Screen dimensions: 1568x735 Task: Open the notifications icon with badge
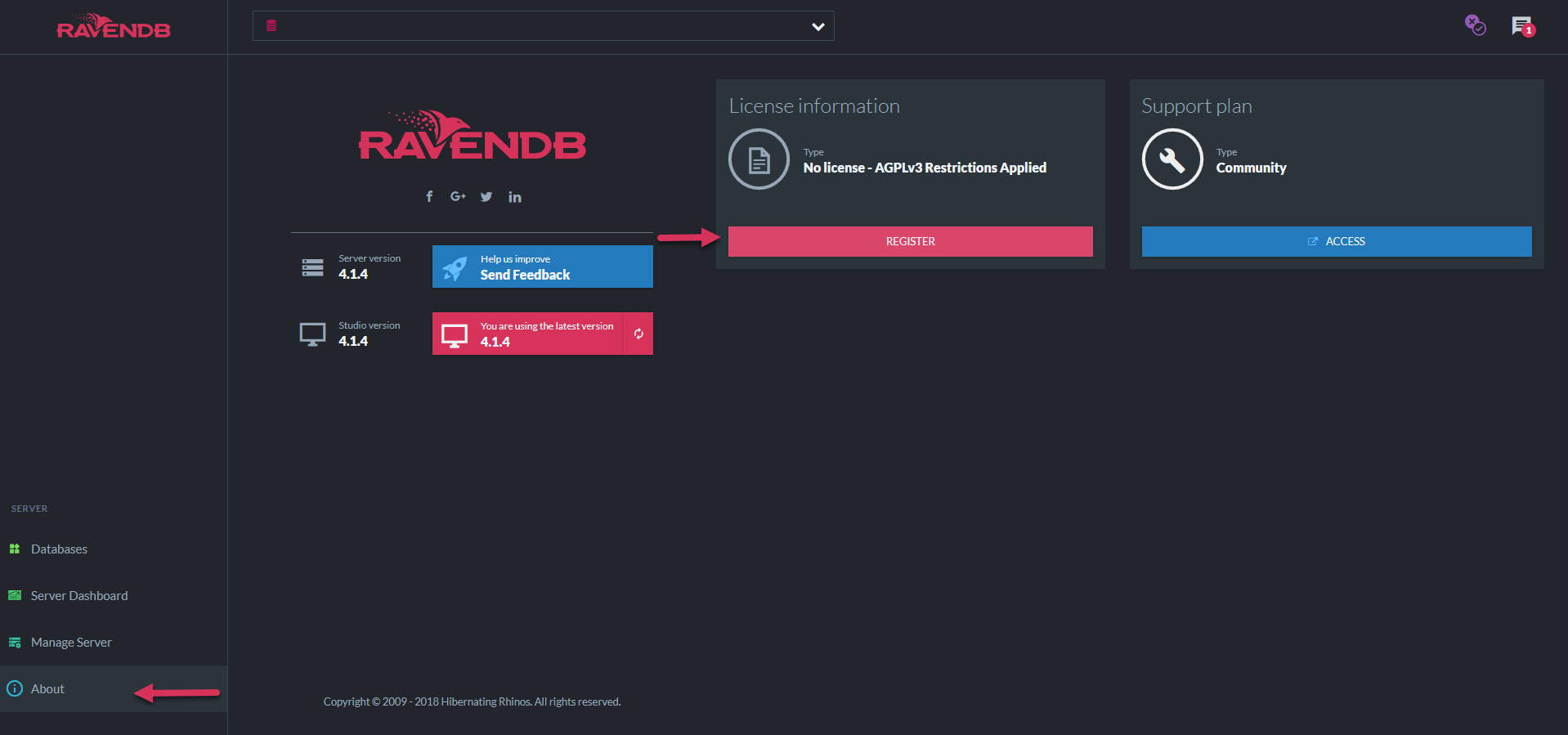(x=1523, y=27)
